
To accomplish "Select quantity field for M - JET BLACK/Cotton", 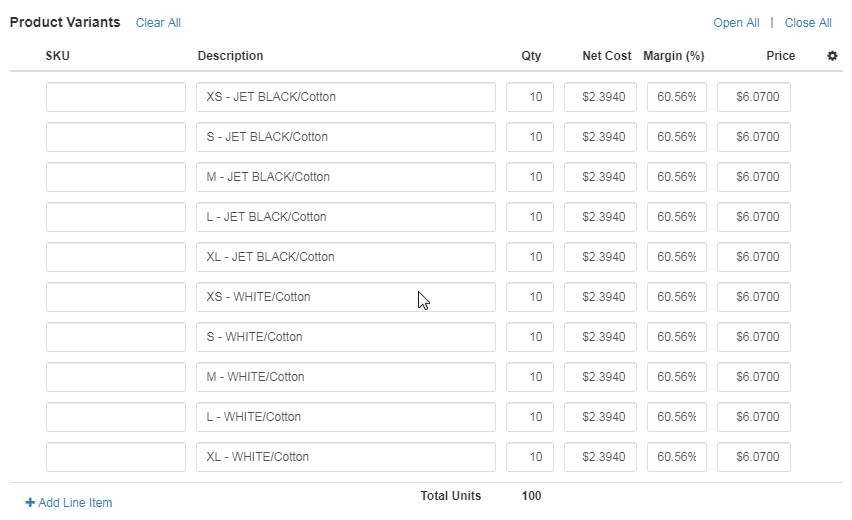I will (530, 177).
